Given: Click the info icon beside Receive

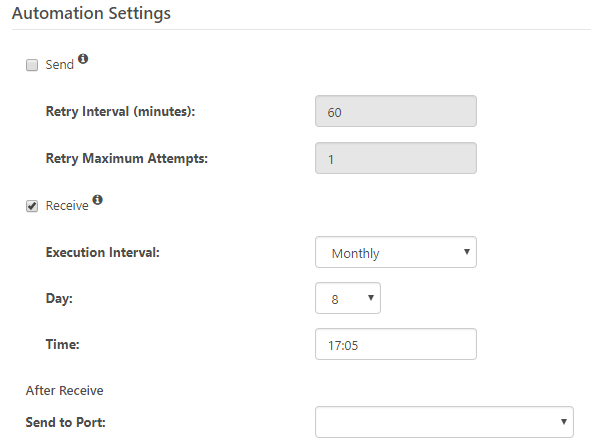Looking at the screenshot, I should point(98,200).
